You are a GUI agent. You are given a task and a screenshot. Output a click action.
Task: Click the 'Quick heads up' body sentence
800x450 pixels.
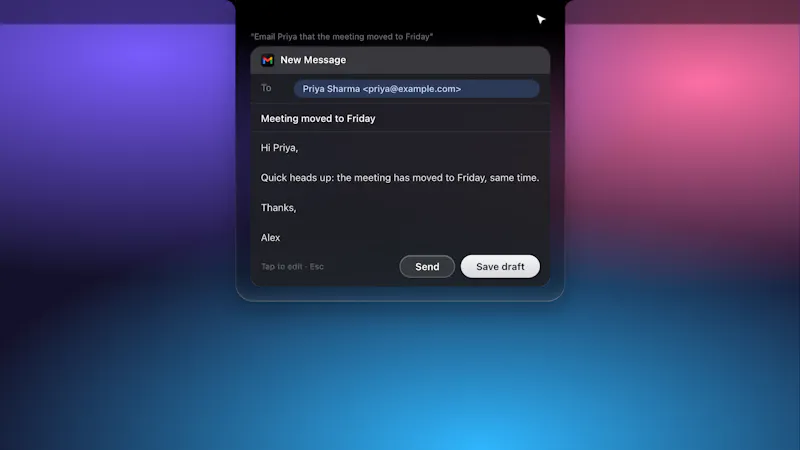click(399, 178)
